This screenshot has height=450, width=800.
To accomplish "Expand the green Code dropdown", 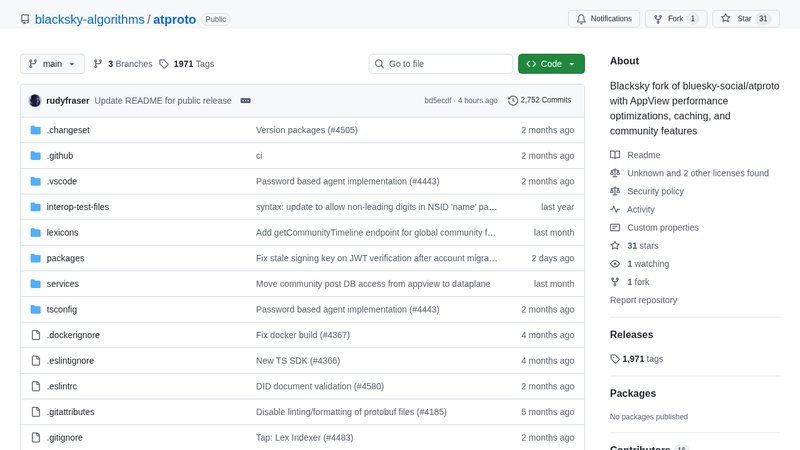I will point(550,63).
